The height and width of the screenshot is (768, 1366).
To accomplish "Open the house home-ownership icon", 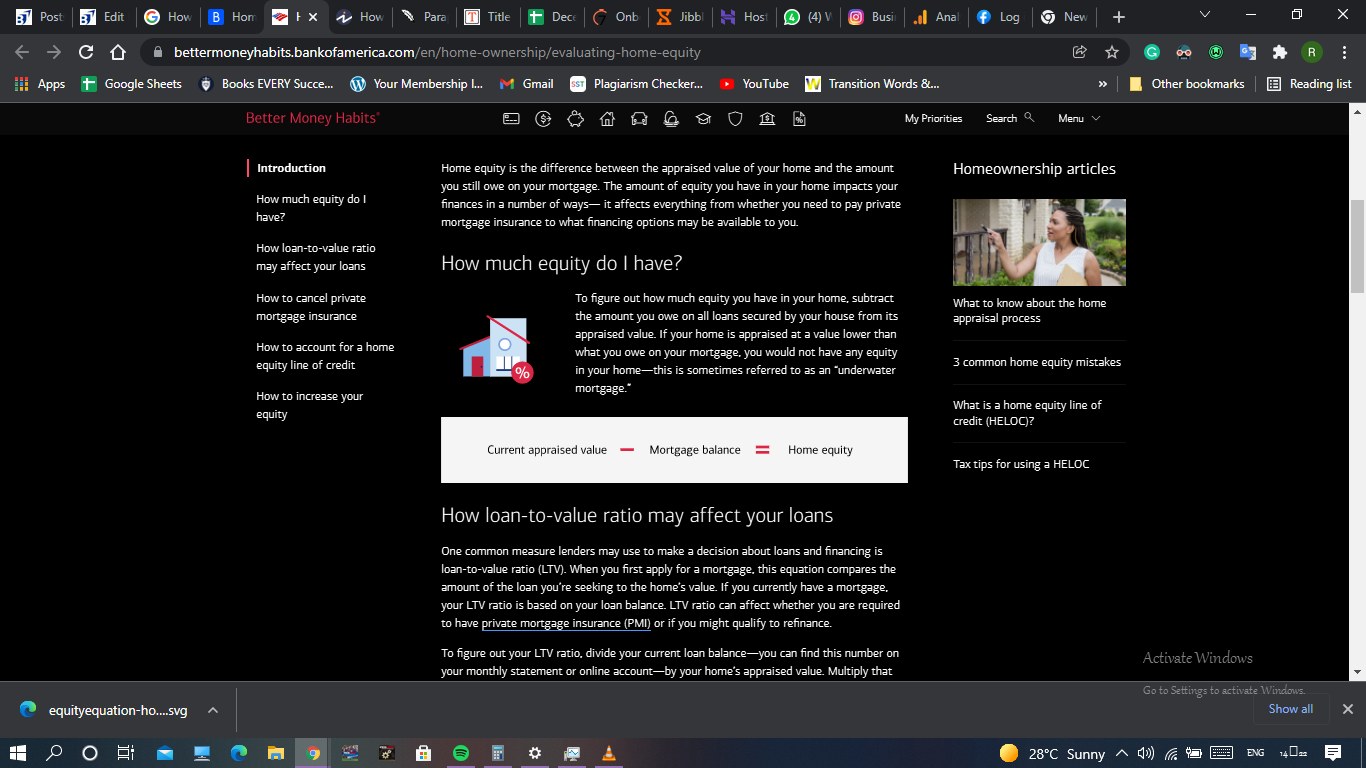I will [607, 119].
